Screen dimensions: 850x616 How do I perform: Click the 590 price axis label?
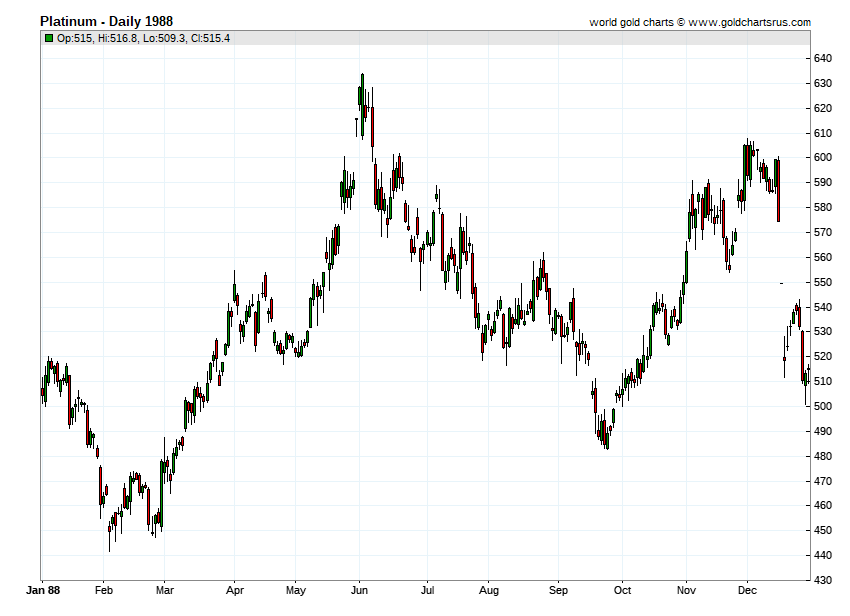(x=823, y=182)
